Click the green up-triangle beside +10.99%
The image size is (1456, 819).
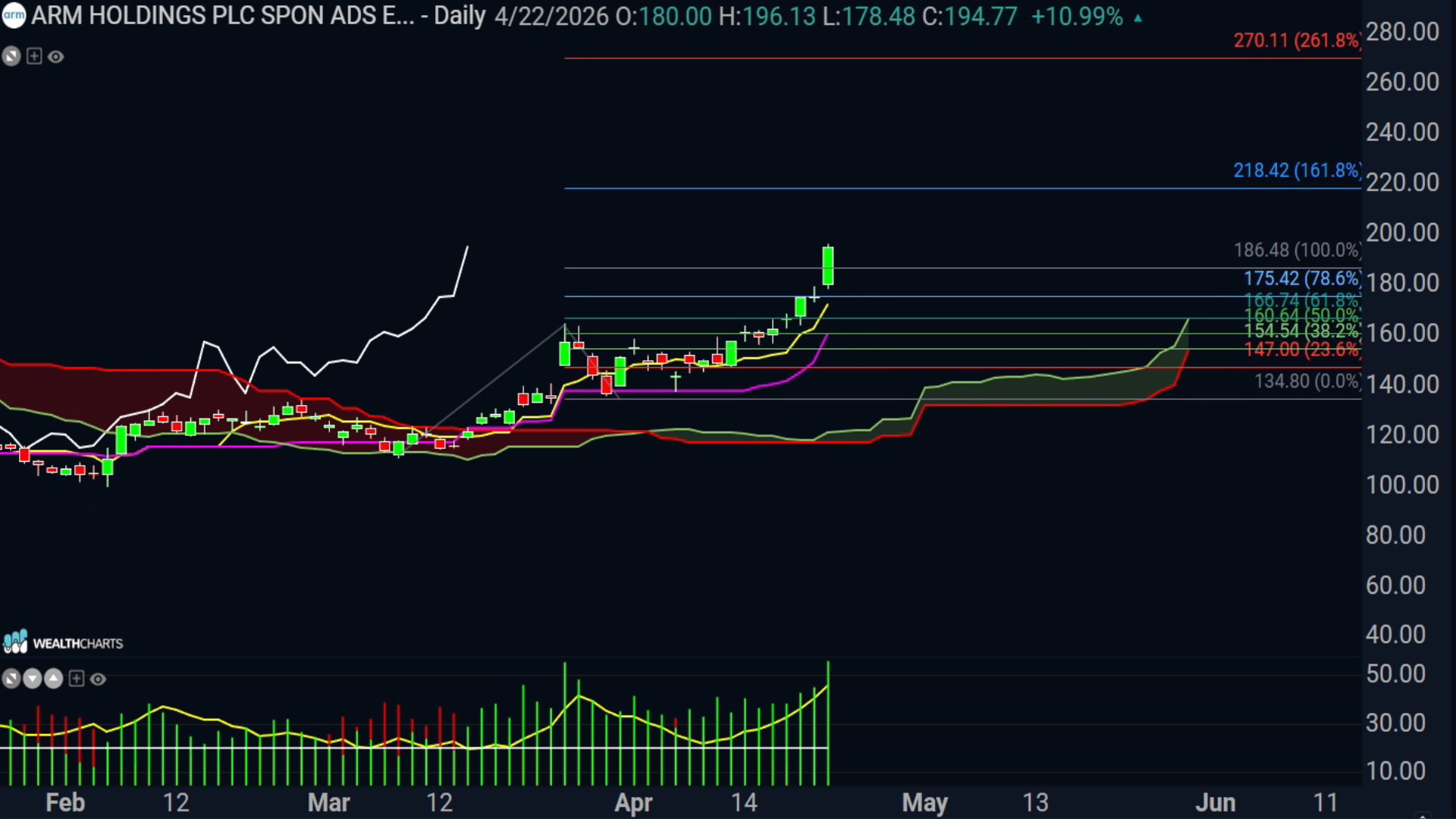click(1137, 17)
